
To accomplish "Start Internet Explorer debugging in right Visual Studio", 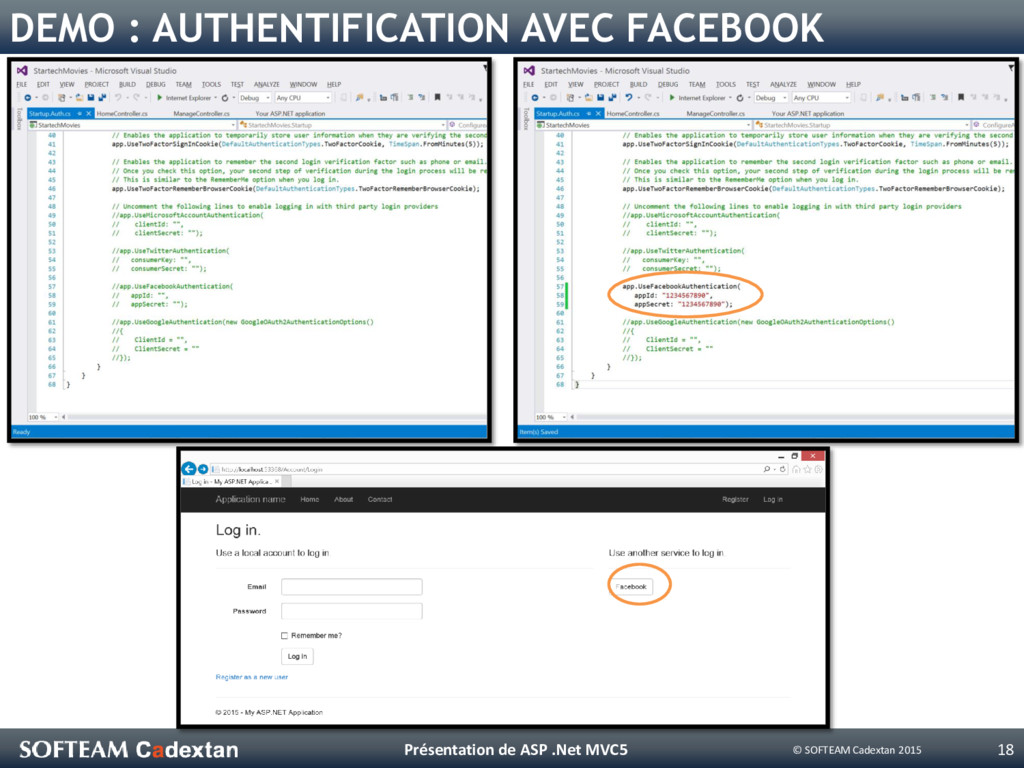I will [x=697, y=98].
